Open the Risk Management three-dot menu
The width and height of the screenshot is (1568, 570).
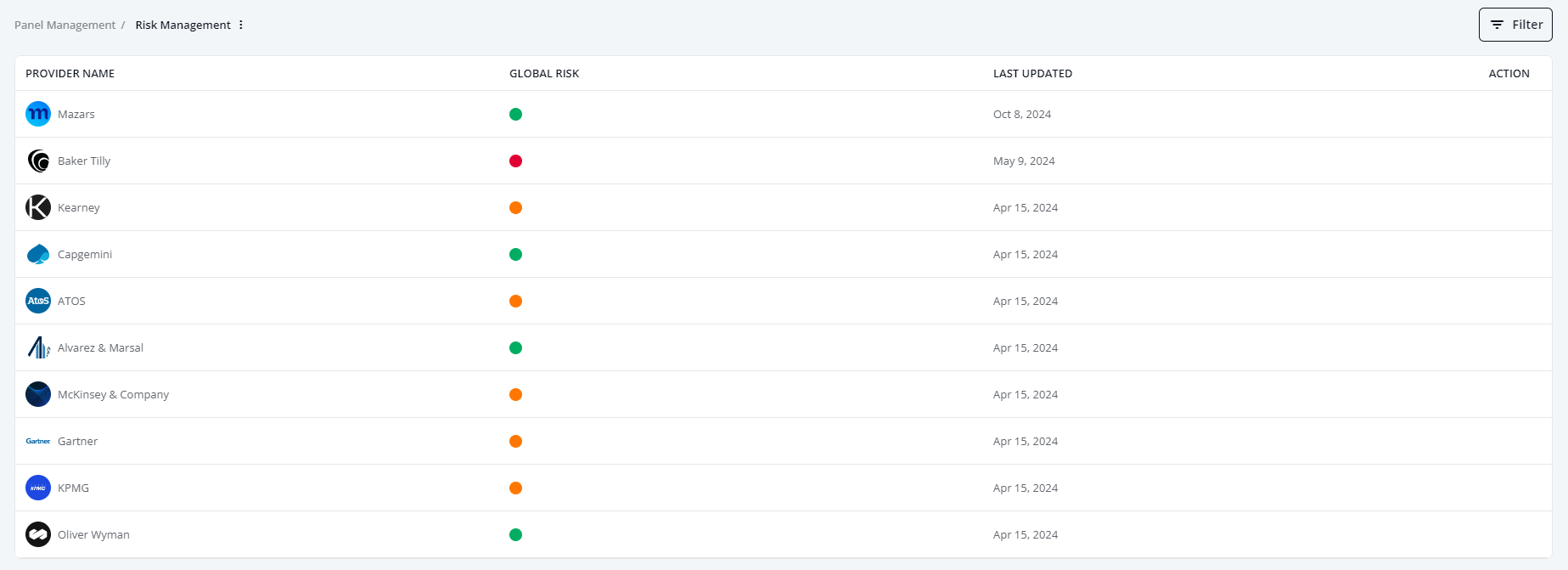click(x=241, y=25)
